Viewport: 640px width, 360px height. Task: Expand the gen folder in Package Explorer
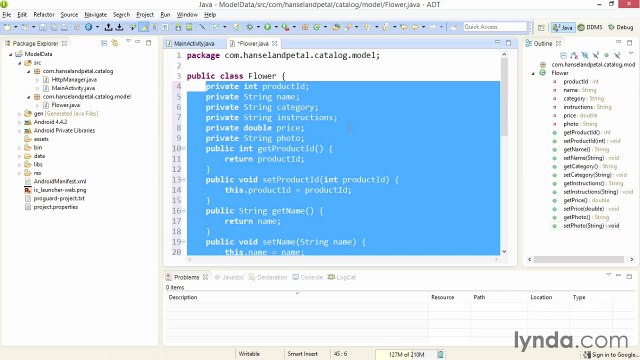pos(19,114)
